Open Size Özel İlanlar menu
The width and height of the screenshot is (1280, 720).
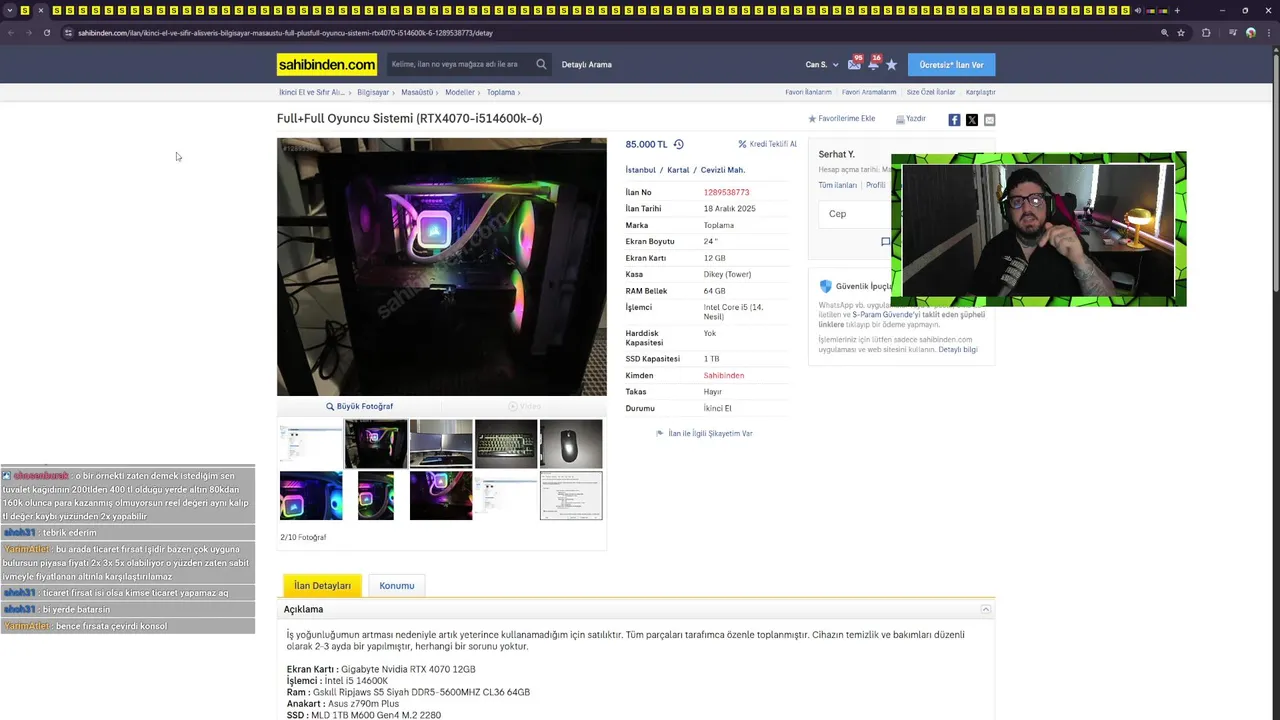[x=931, y=92]
